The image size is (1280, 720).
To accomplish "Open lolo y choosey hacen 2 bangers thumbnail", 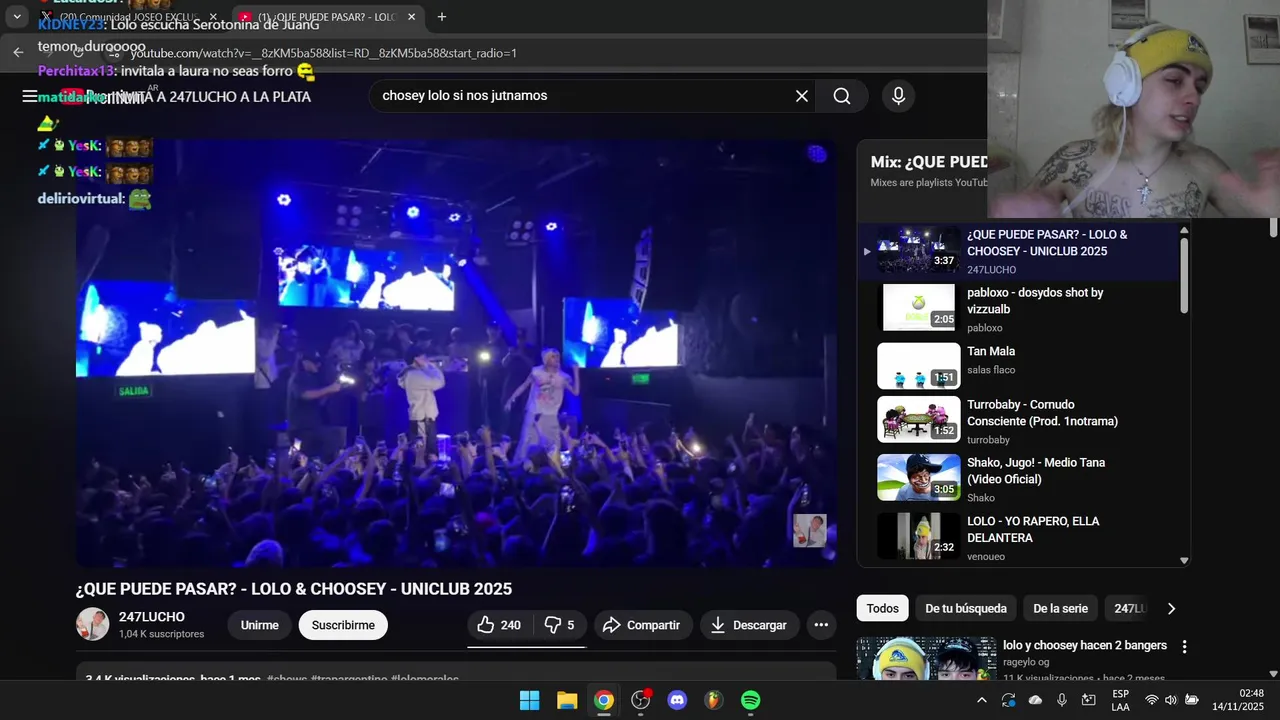I will (x=926, y=658).
